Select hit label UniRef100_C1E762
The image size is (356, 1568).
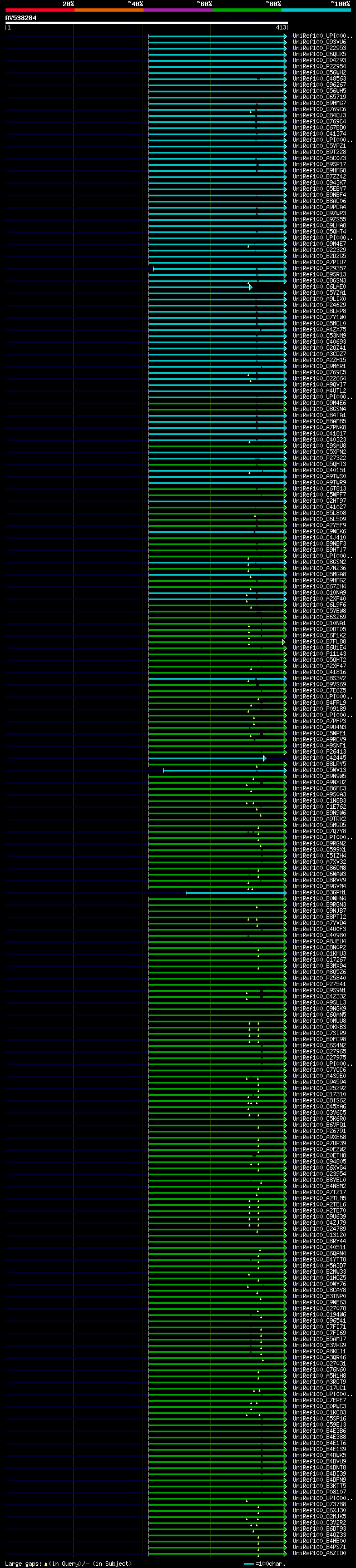pyautogui.click(x=319, y=807)
